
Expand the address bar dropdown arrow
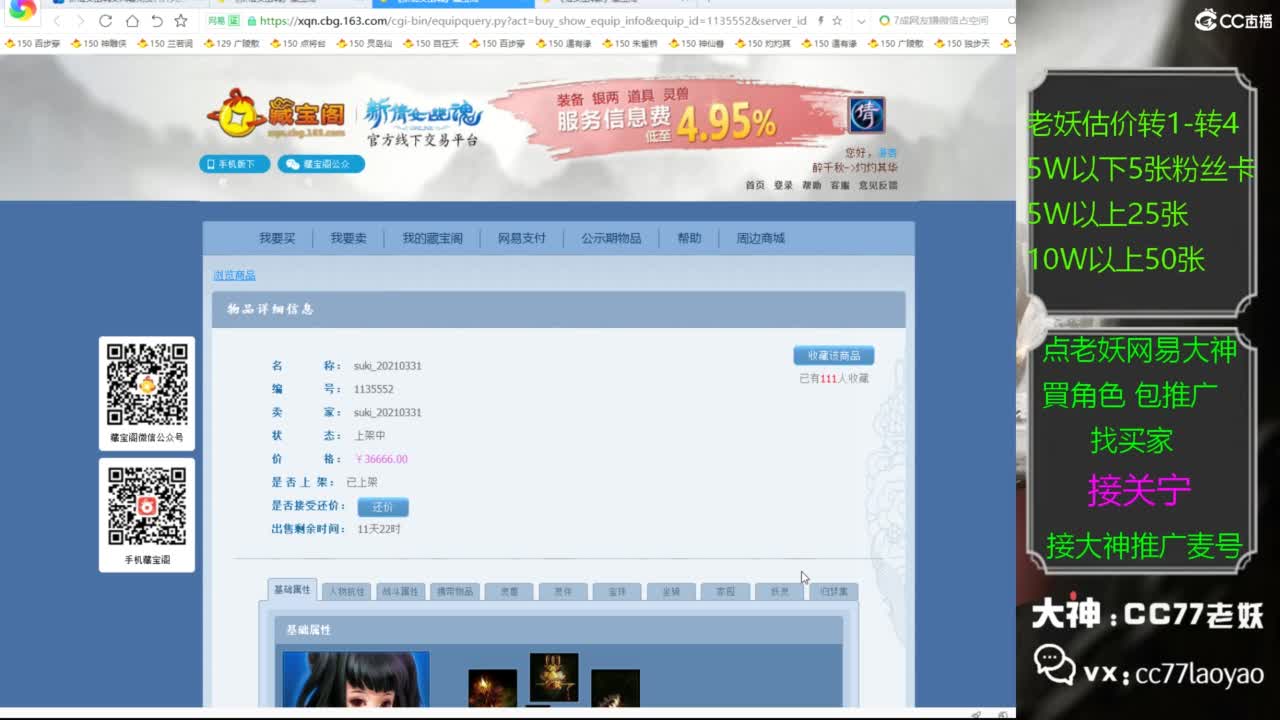861,21
